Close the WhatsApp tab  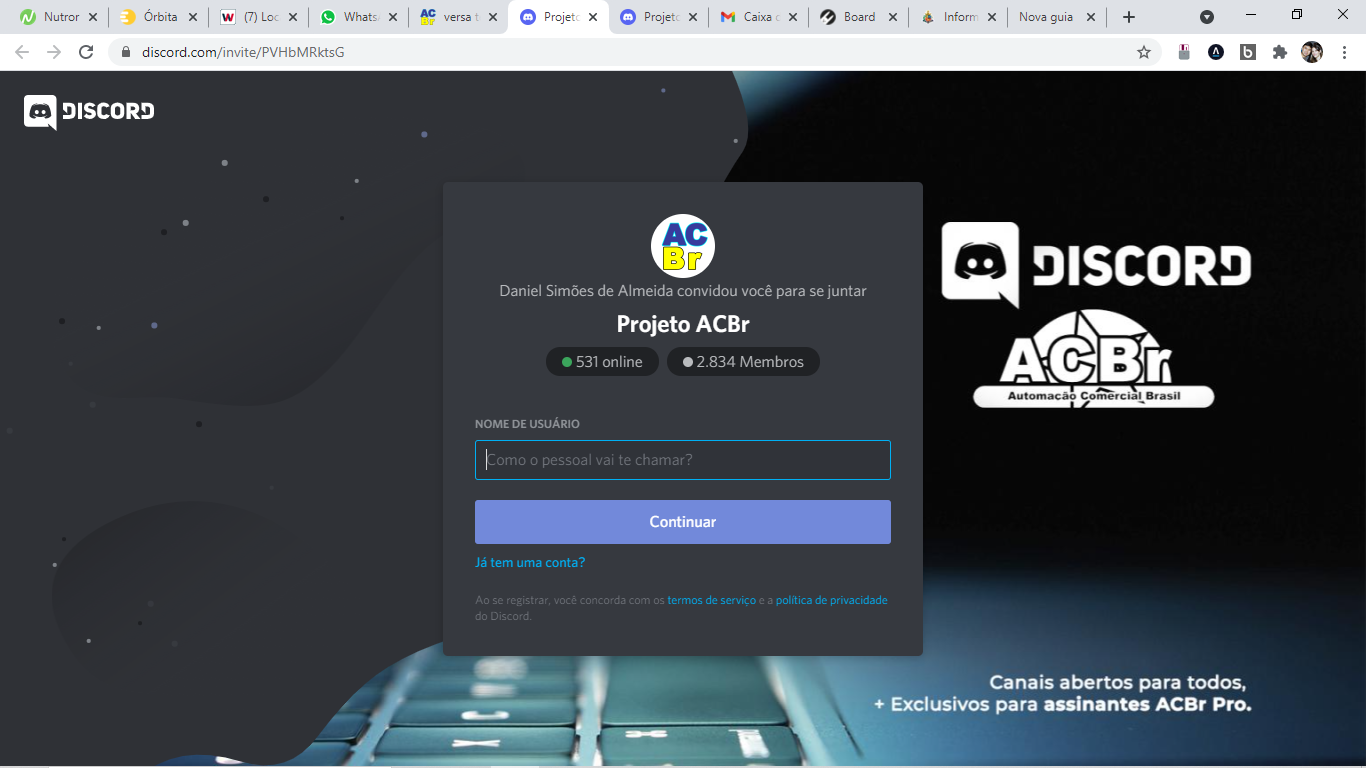coord(393,17)
